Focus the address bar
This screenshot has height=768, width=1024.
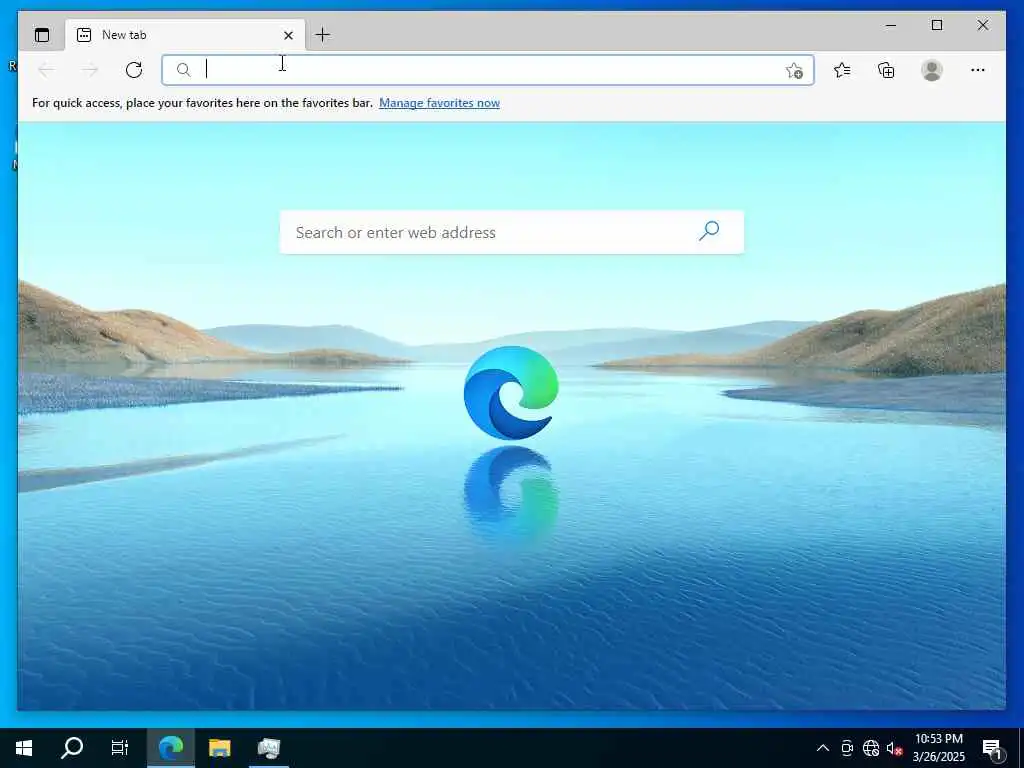click(488, 70)
